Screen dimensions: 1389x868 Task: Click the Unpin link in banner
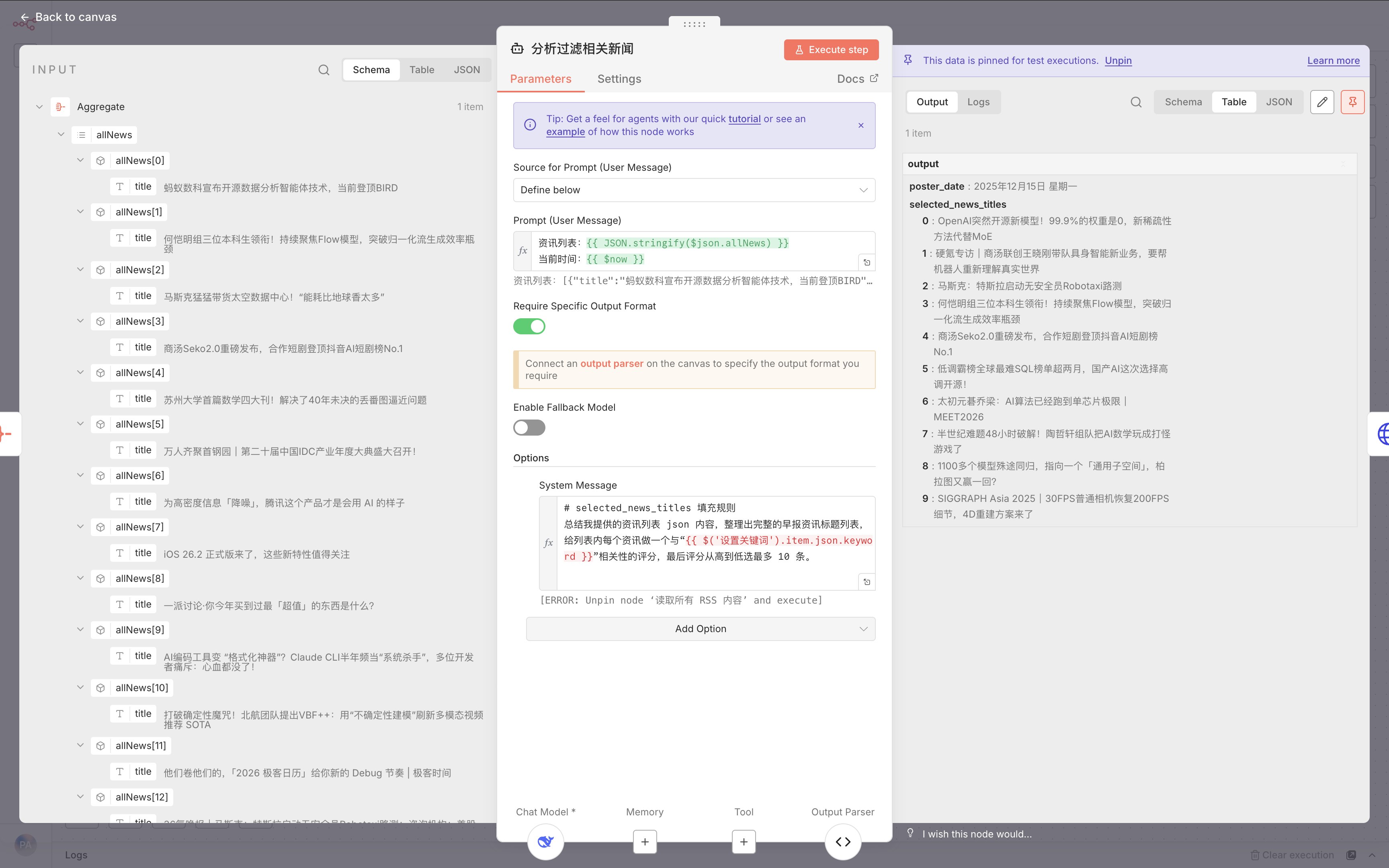(1118, 61)
